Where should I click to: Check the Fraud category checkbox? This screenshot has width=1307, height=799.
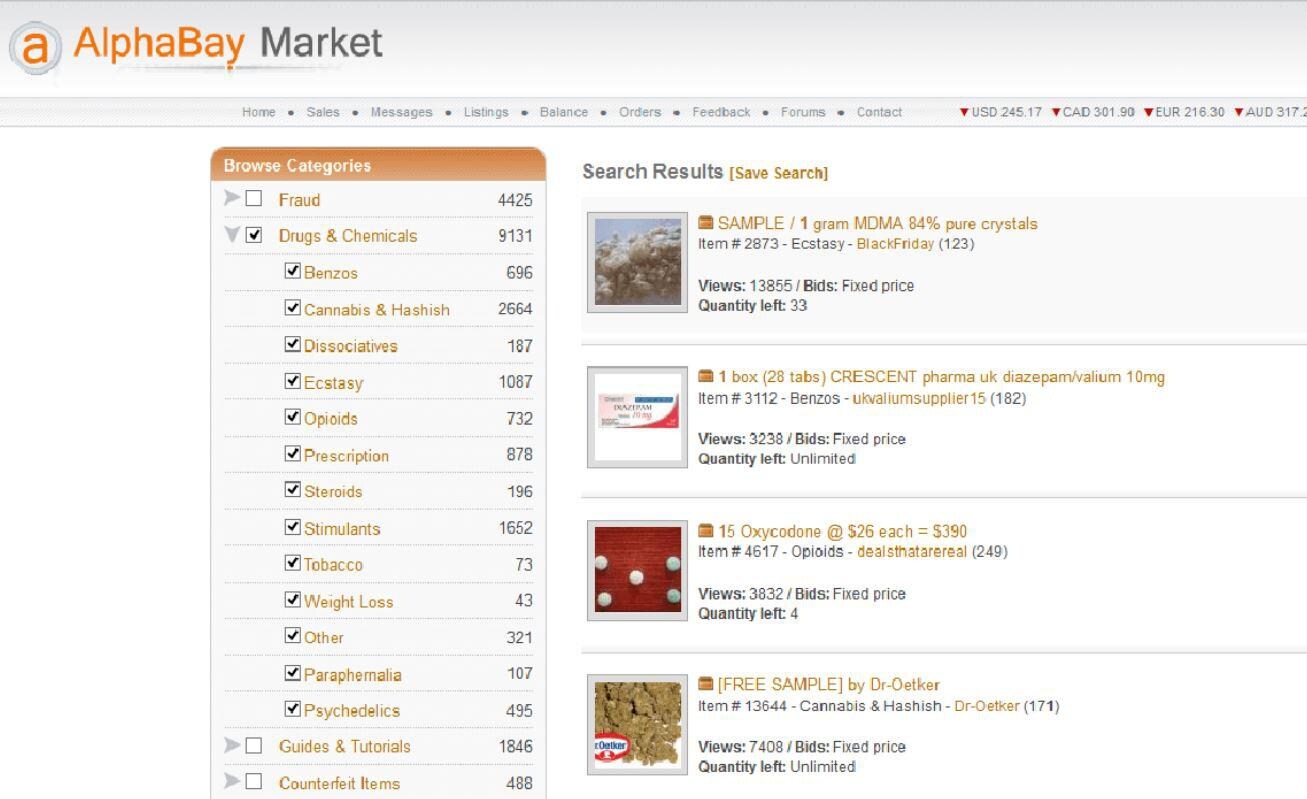click(254, 199)
